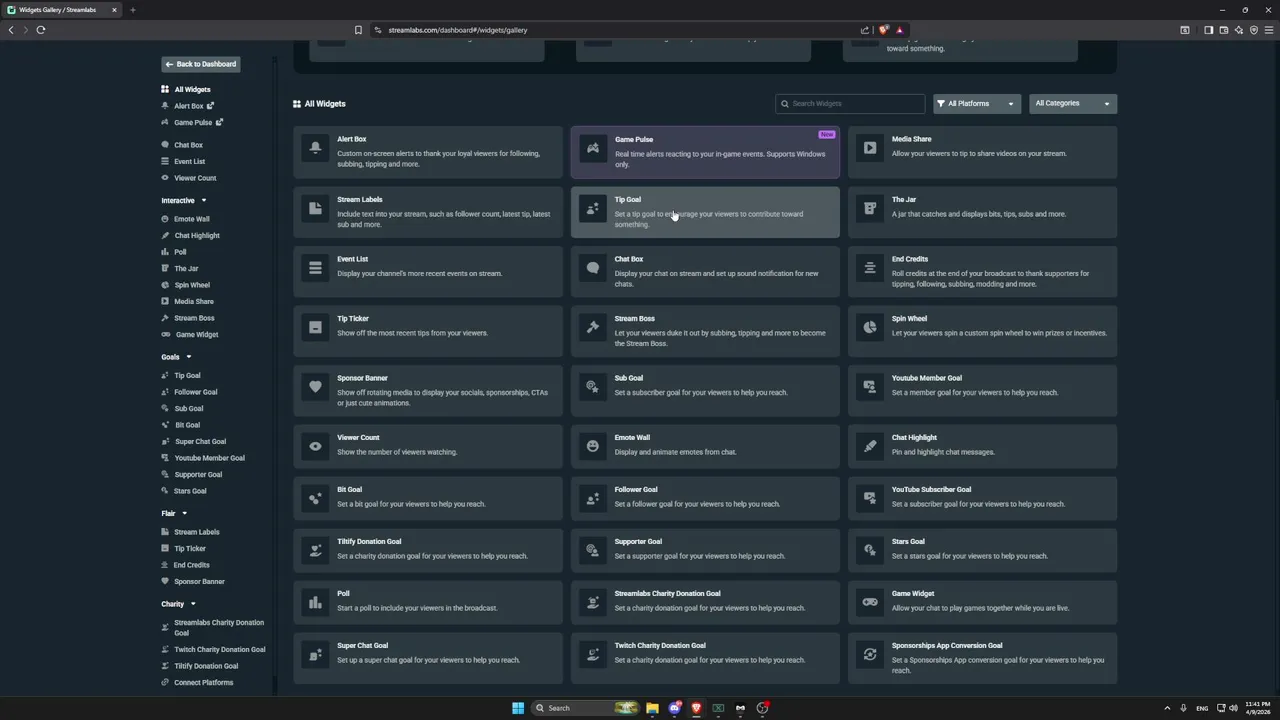Click the Event List card icon
This screenshot has height=720, width=1280.
[315, 268]
